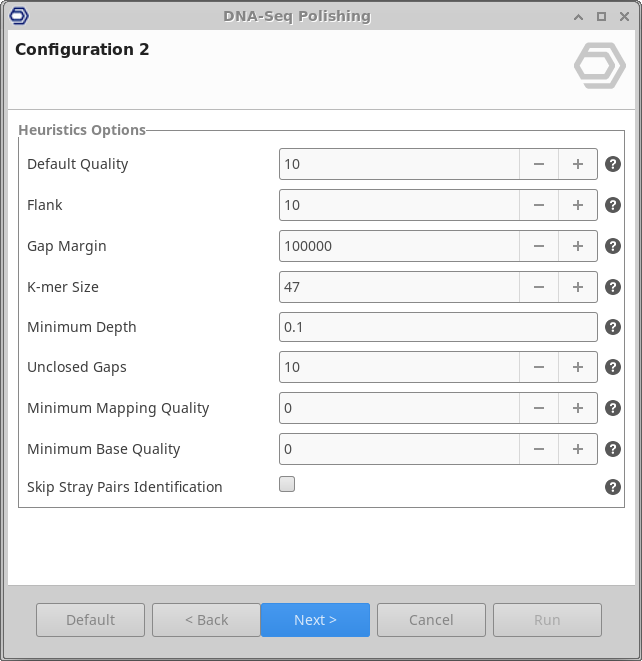Show Minimum Mapping Quality help

point(613,408)
